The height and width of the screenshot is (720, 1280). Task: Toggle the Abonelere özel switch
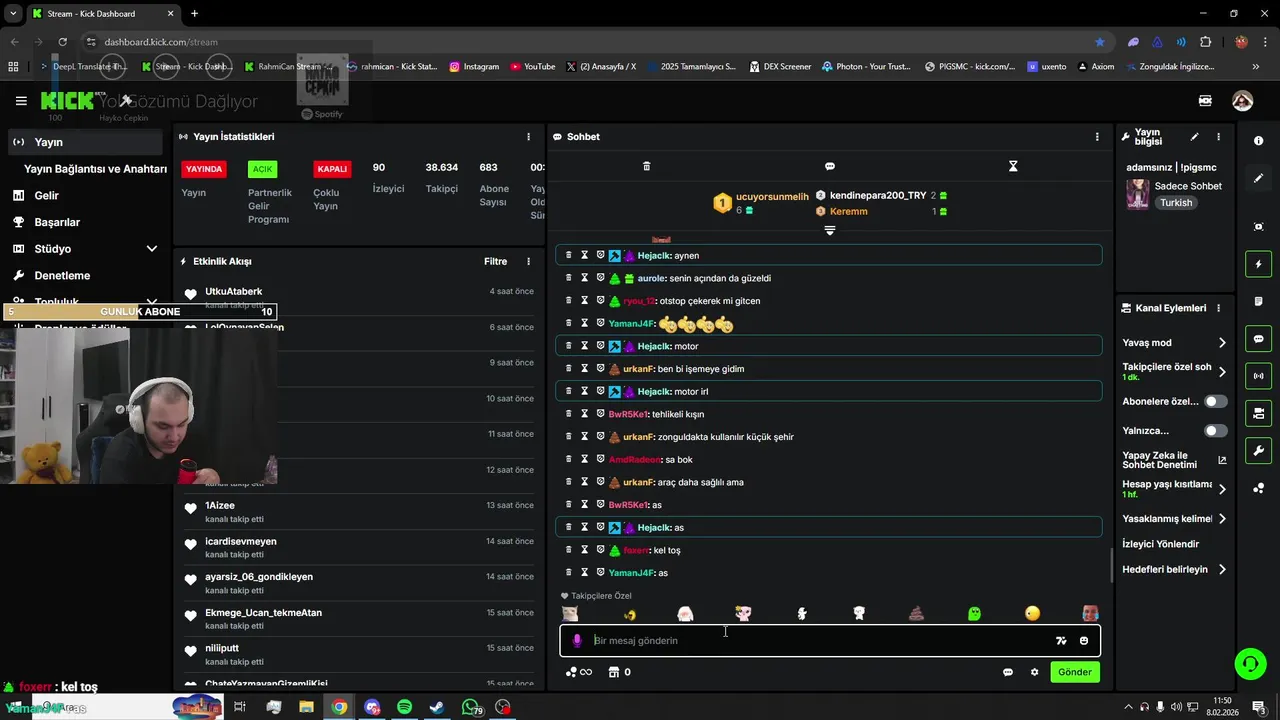pyautogui.click(x=1216, y=401)
